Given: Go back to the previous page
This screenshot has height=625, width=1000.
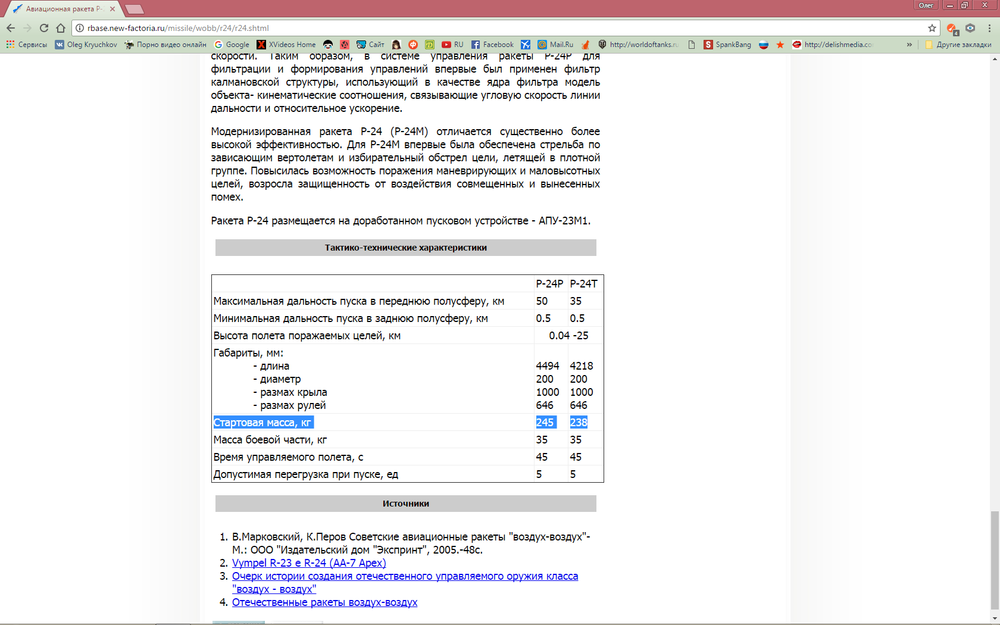Looking at the screenshot, I should coord(10,28).
